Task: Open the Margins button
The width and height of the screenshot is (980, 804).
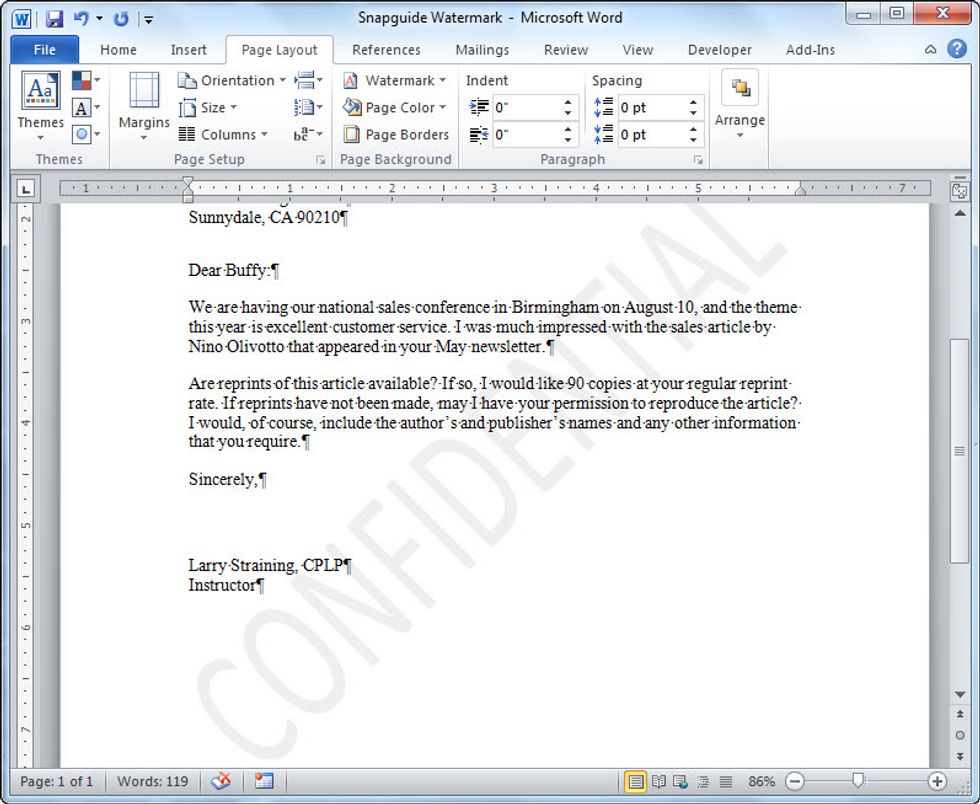Action: pyautogui.click(x=144, y=103)
